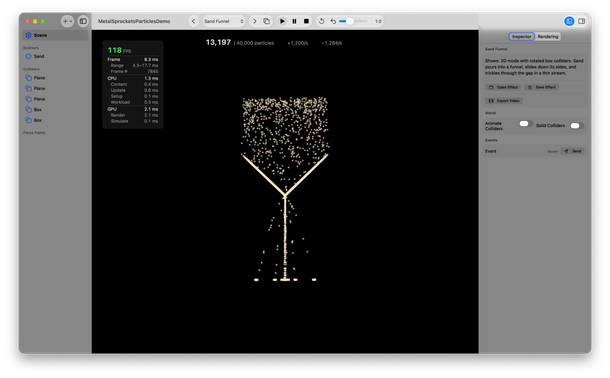Click the Events section label
This screenshot has height=378, width=610.
[491, 140]
